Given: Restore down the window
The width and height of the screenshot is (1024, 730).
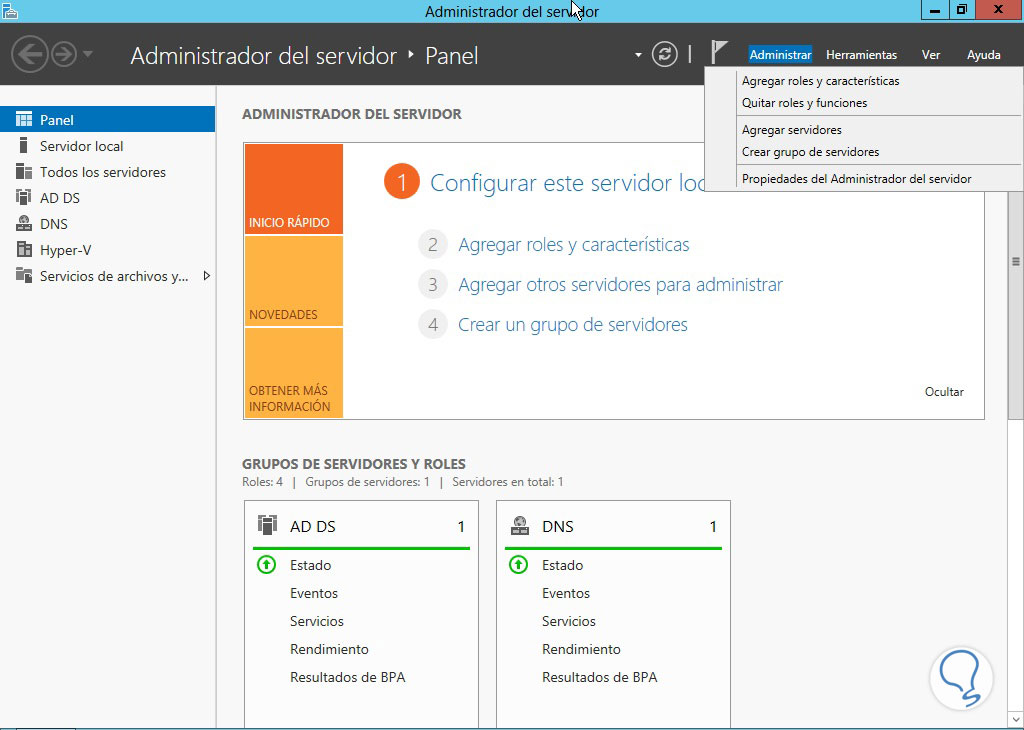Looking at the screenshot, I should (962, 10).
